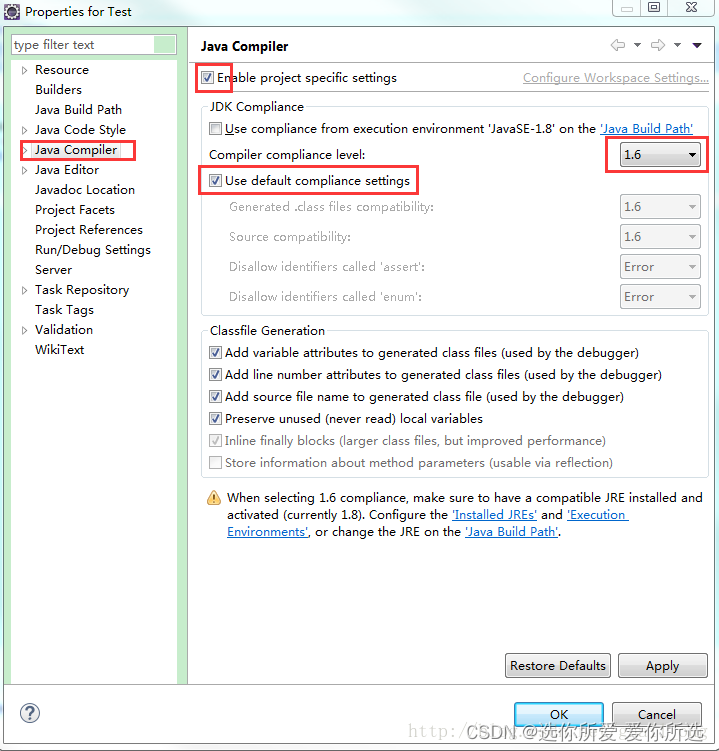Open 'Java Build Path' link in warning
Viewport: 719px width, 751px height.
click(512, 532)
